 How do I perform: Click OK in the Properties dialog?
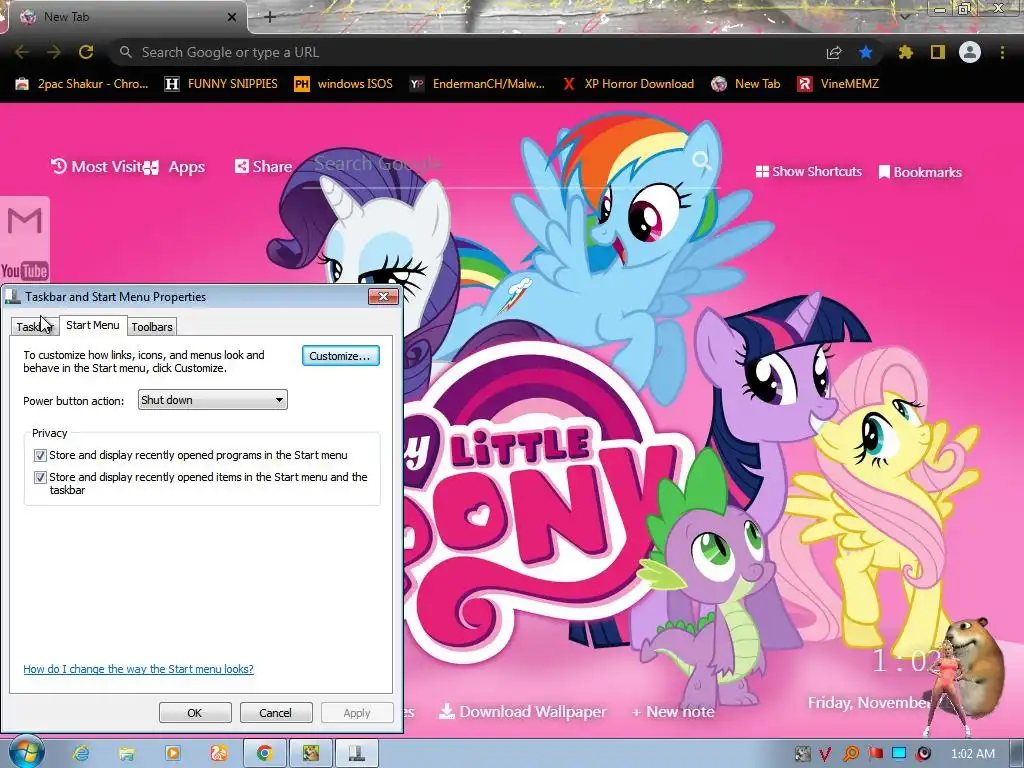tap(195, 712)
